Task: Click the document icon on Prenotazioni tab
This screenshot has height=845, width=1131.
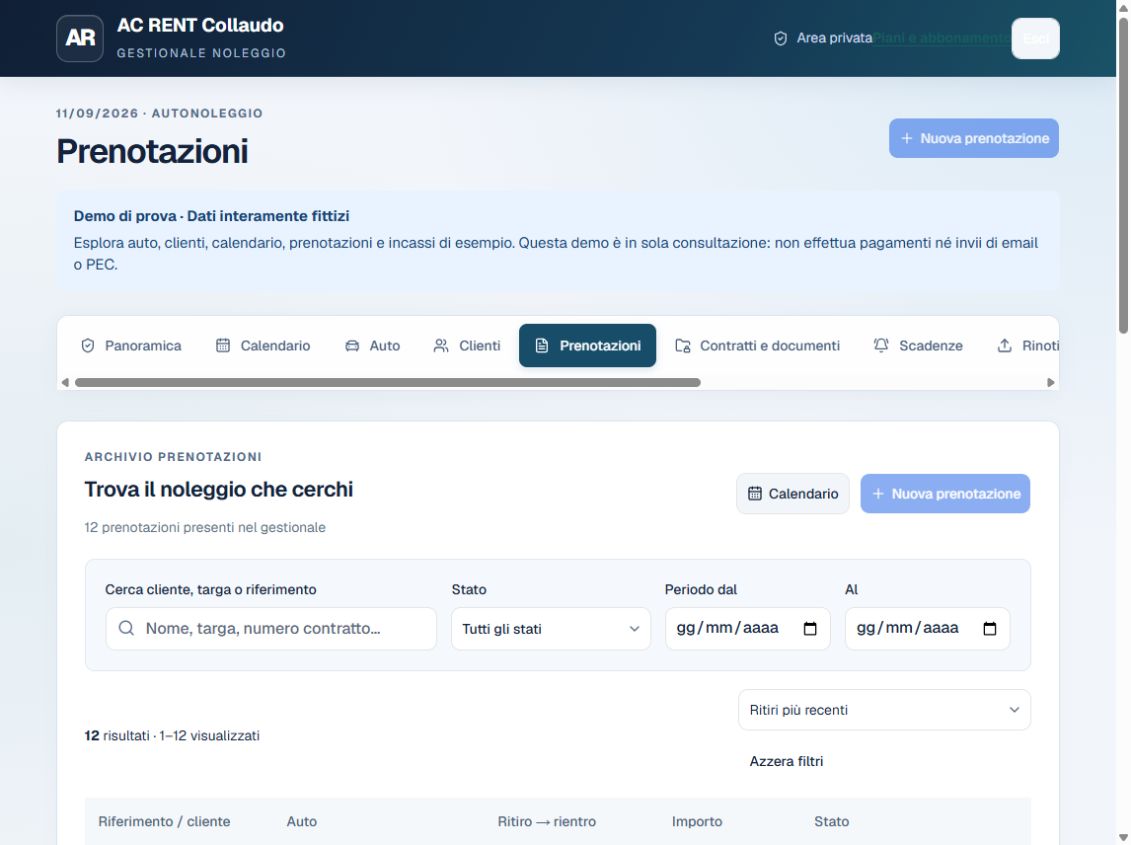Action: [542, 346]
